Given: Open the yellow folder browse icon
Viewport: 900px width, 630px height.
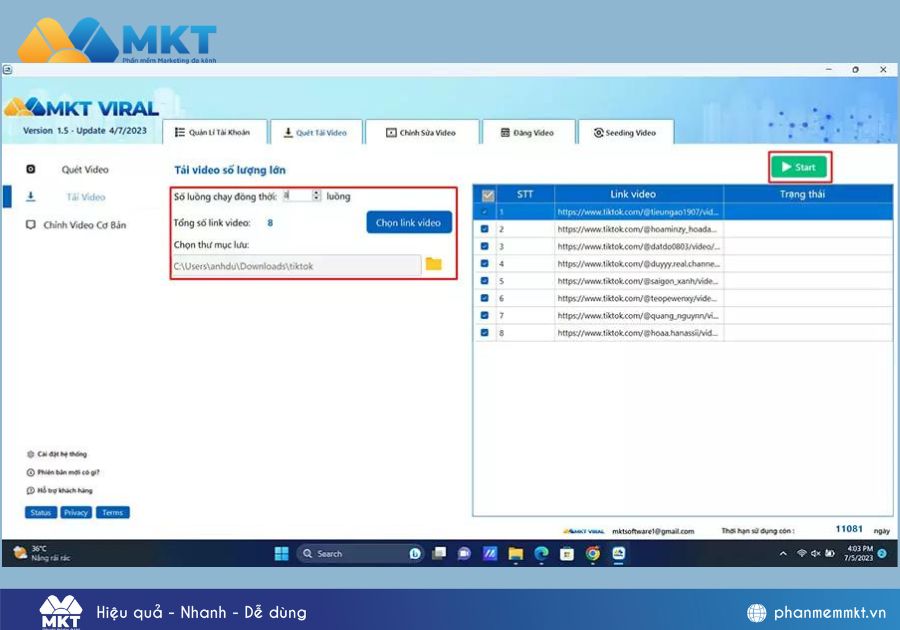Looking at the screenshot, I should coord(433,264).
